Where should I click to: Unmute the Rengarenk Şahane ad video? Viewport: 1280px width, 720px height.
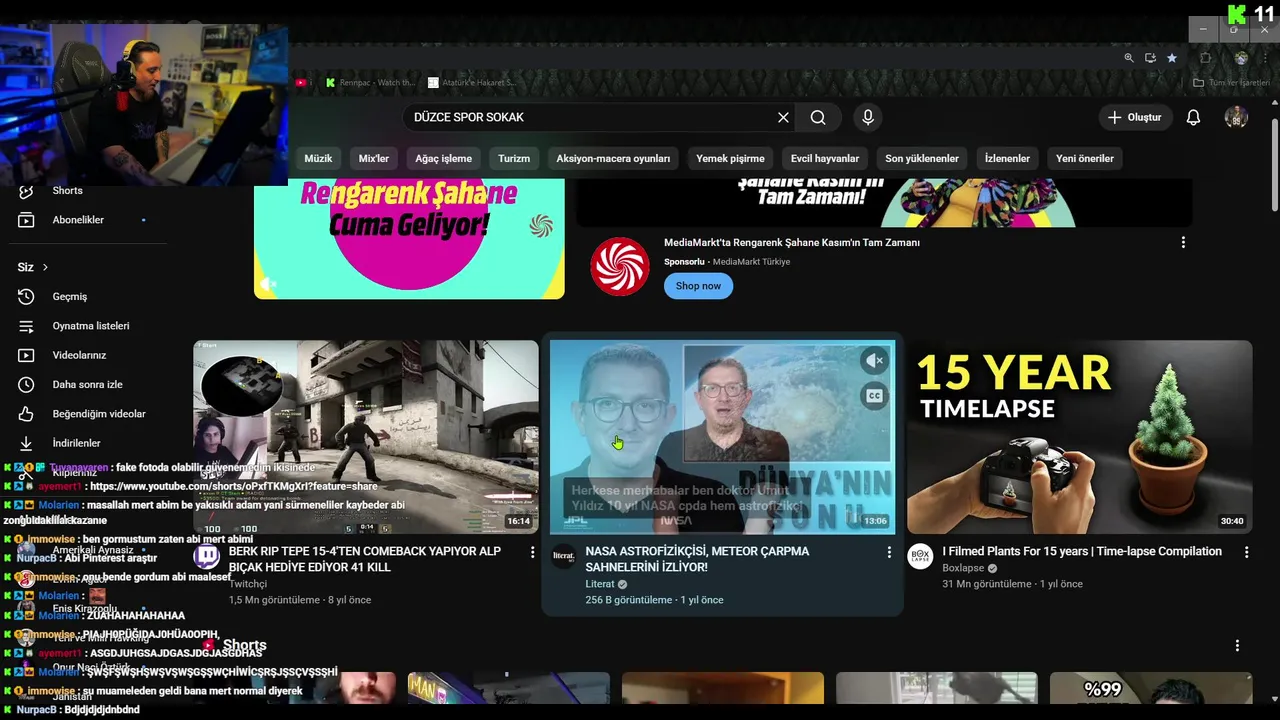tap(267, 284)
